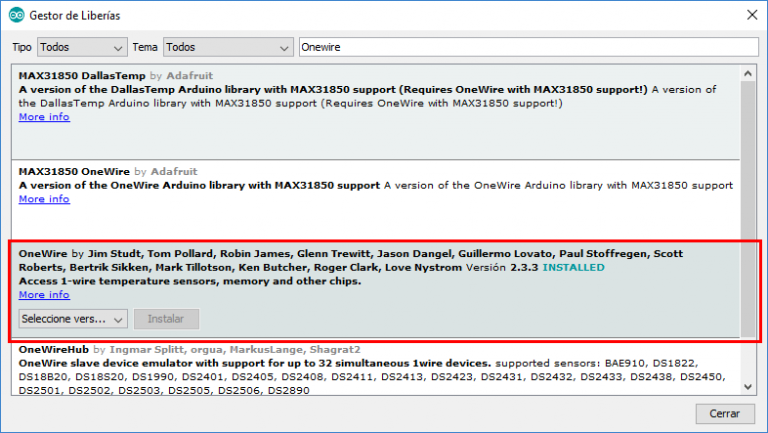The height and width of the screenshot is (433, 768).
Task: Click the Instalar button
Action: (x=166, y=319)
